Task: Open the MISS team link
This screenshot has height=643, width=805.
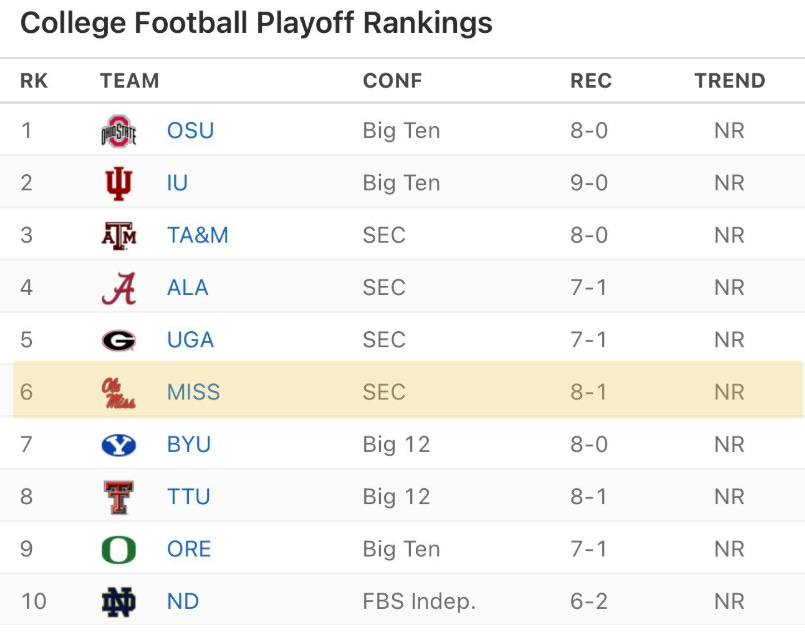Action: (x=193, y=392)
